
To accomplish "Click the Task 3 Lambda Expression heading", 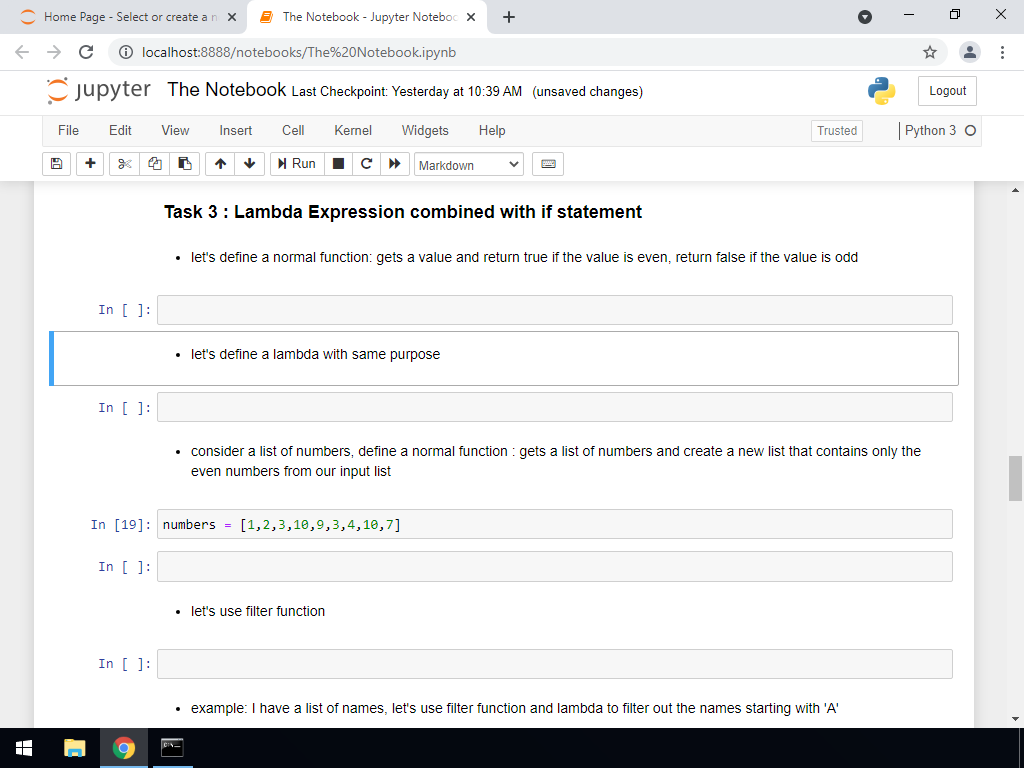I will click(x=403, y=212).
